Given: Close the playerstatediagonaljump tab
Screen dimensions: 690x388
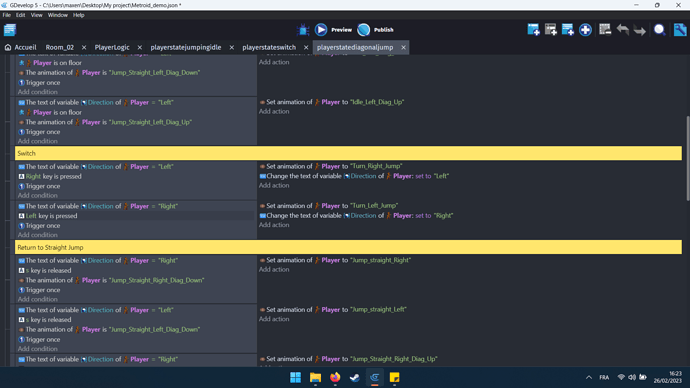Looking at the screenshot, I should click(403, 47).
